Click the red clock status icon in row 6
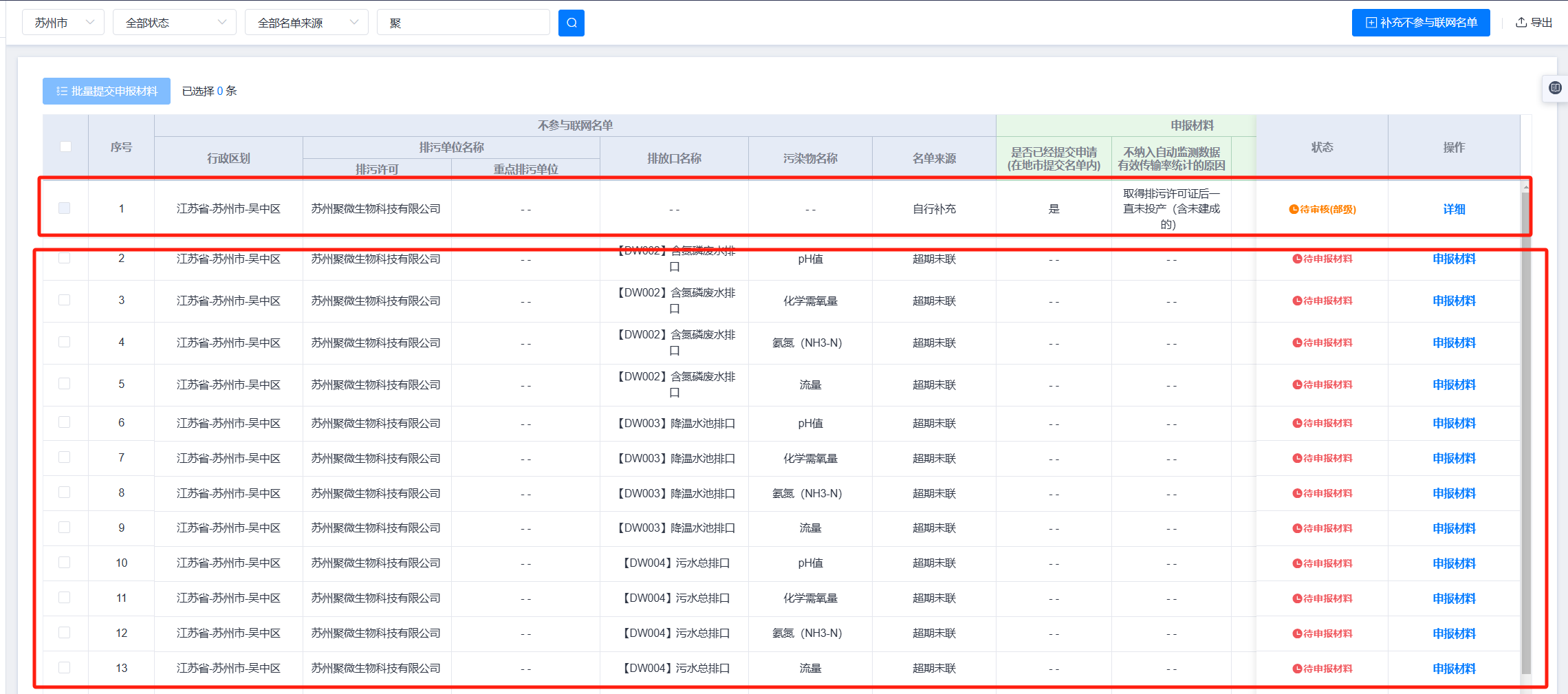Viewport: 1568px width, 694px height. pyautogui.click(x=1297, y=423)
